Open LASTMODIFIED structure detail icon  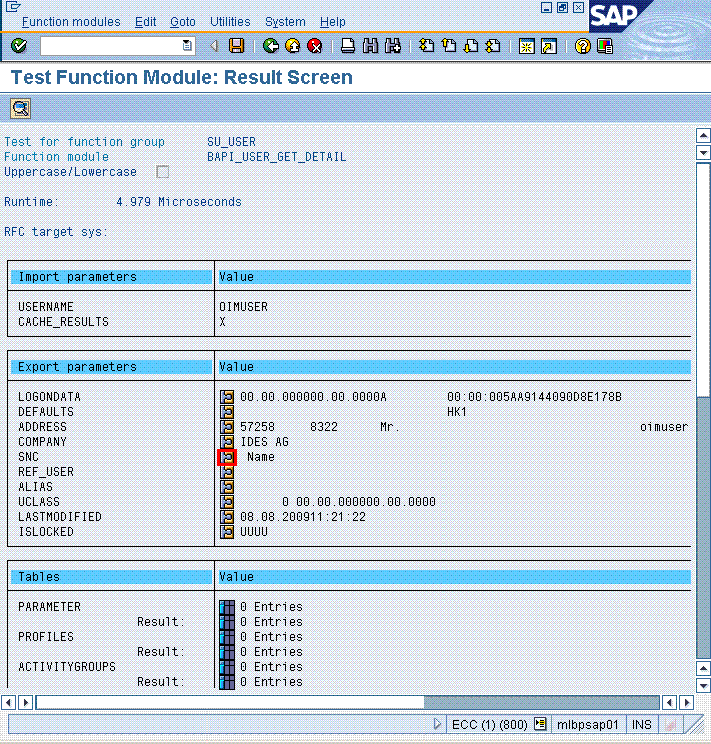point(227,517)
